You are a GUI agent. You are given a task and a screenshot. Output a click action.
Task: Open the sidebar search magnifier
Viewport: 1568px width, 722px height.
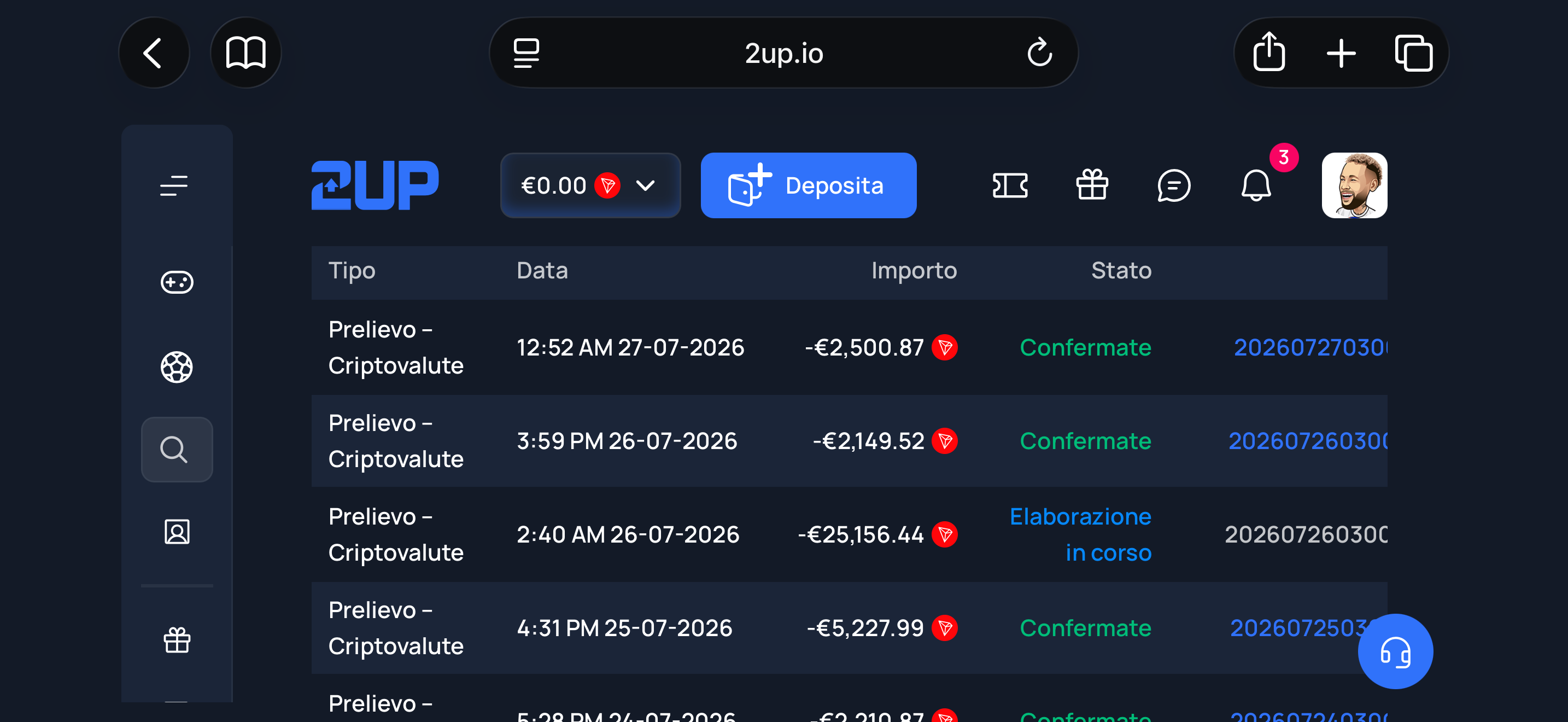coord(177,449)
